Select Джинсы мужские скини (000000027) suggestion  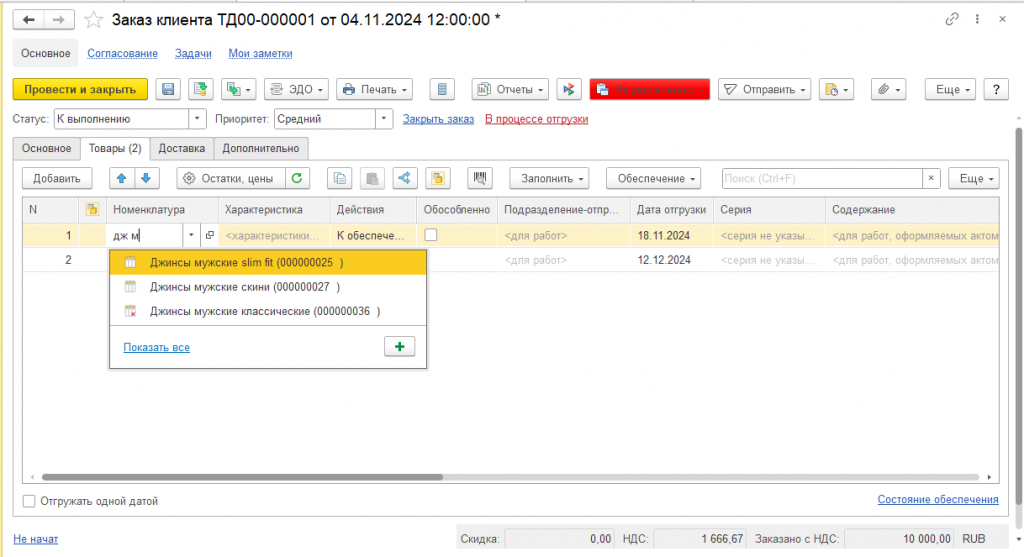(268, 287)
